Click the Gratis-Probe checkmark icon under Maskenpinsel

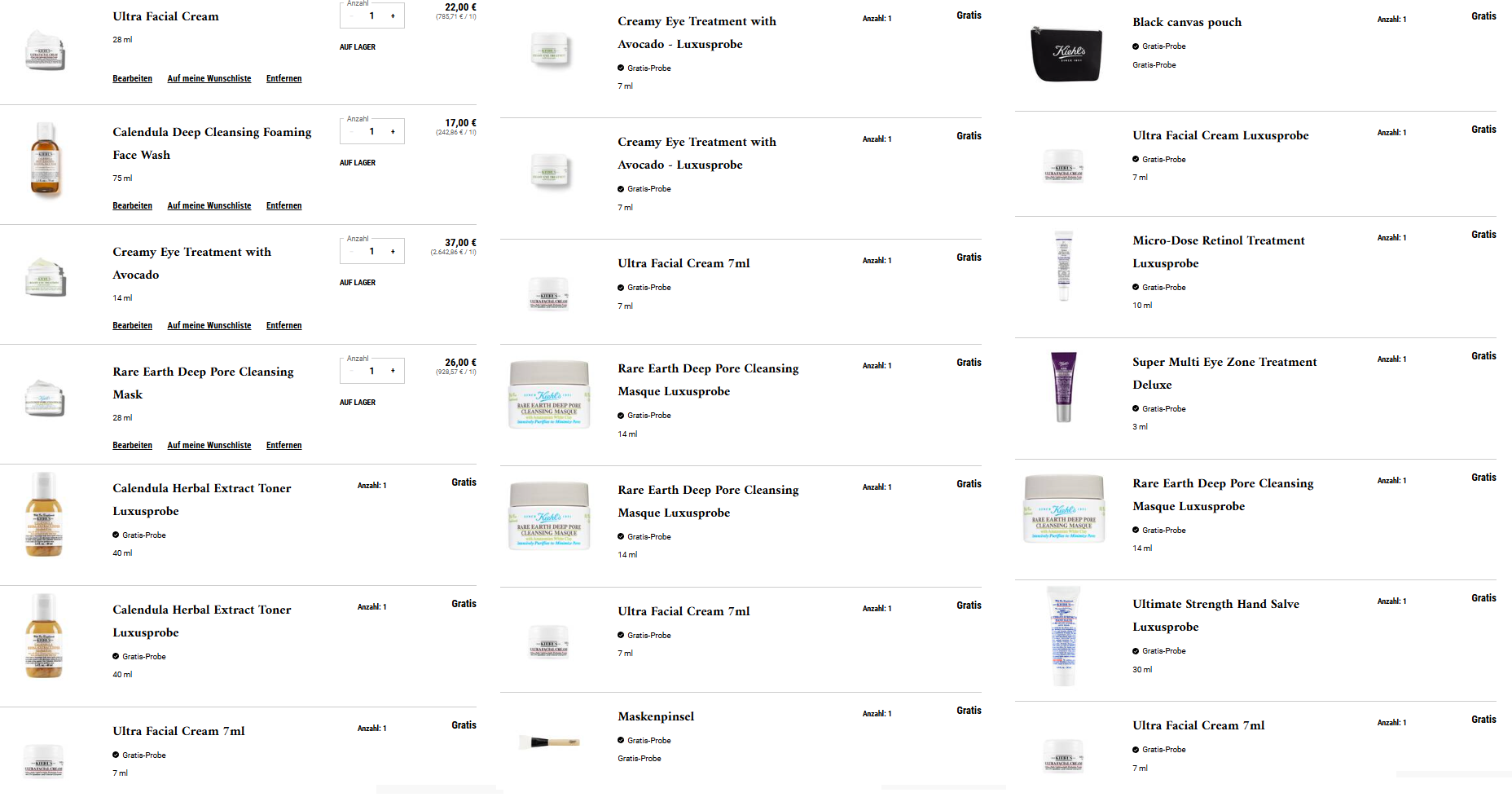click(x=621, y=740)
